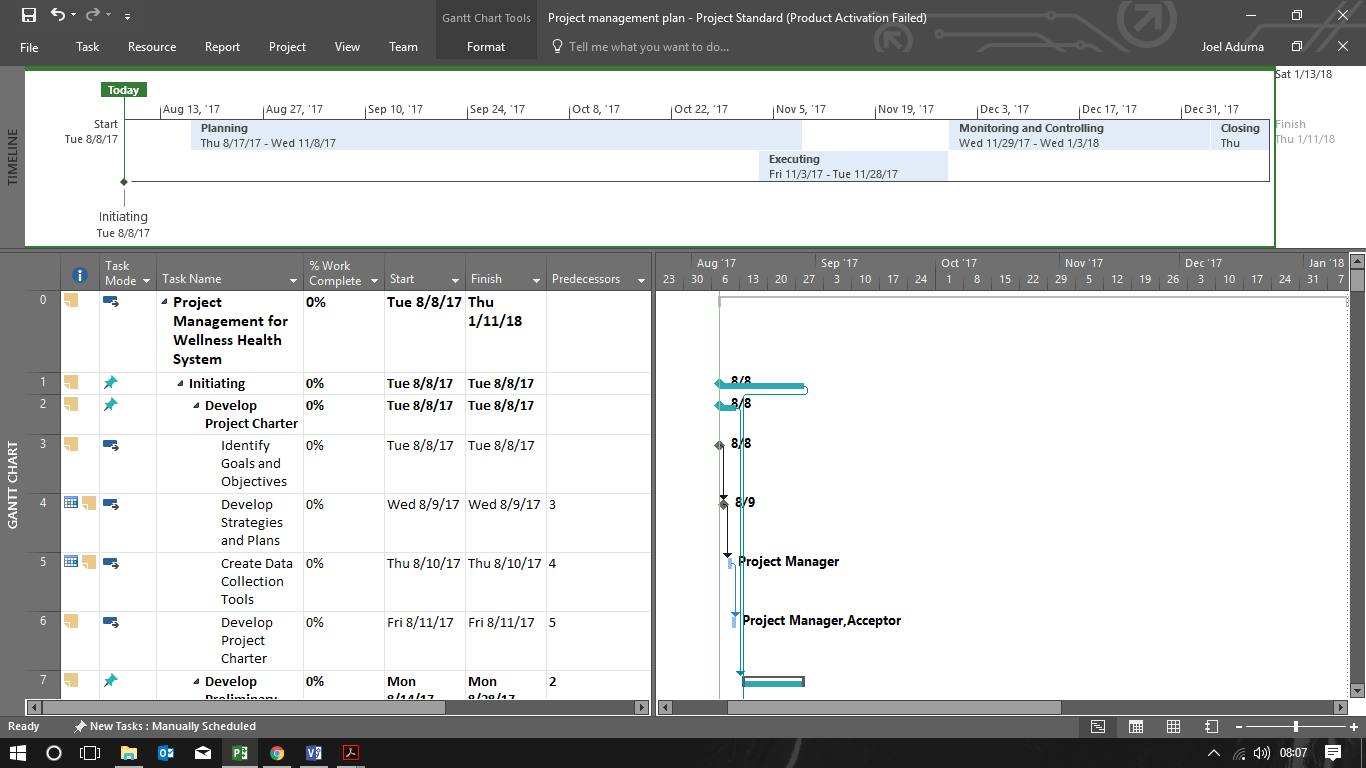The width and height of the screenshot is (1366, 768).
Task: Collapse the Initiating summary task
Action: pyautogui.click(x=180, y=384)
